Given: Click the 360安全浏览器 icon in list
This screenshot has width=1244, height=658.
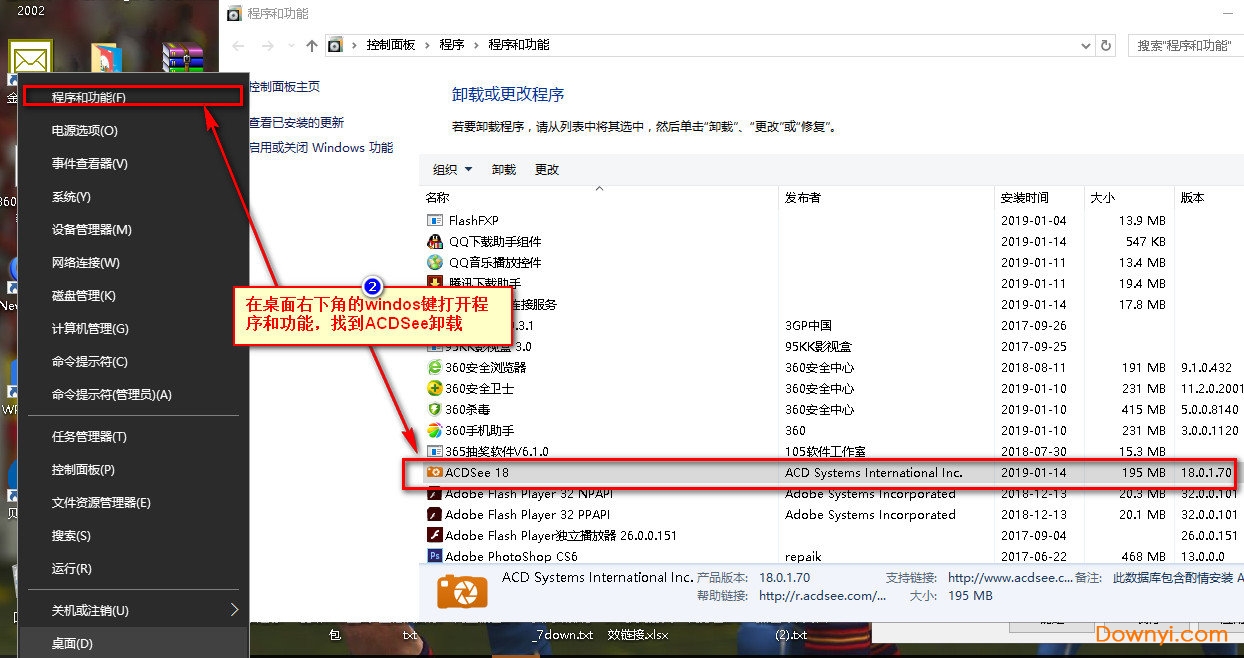Looking at the screenshot, I should point(435,367).
